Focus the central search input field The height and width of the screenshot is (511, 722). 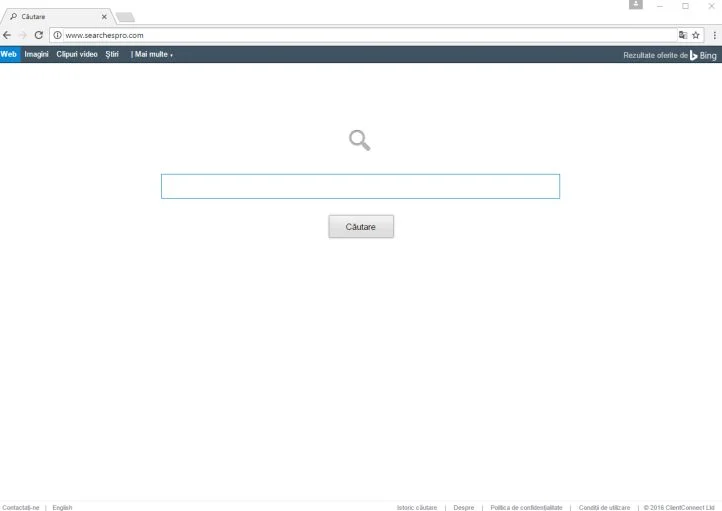(x=361, y=186)
